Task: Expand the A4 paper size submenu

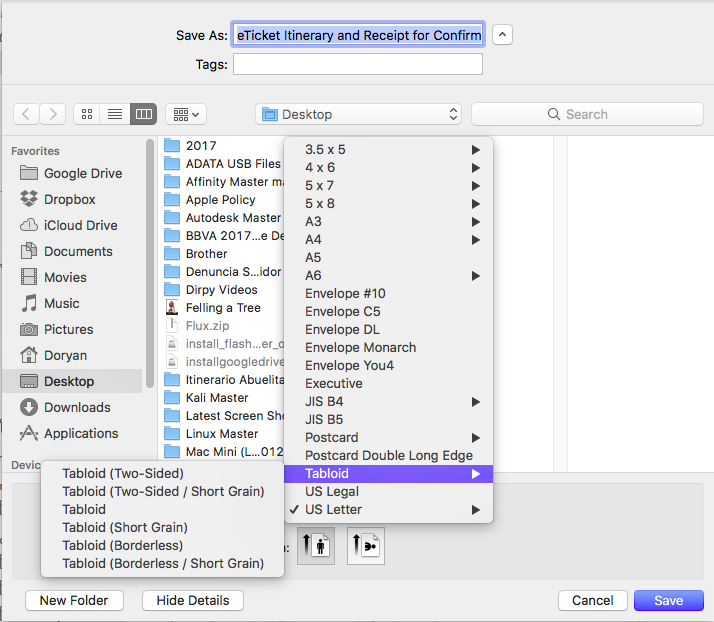Action: (388, 240)
